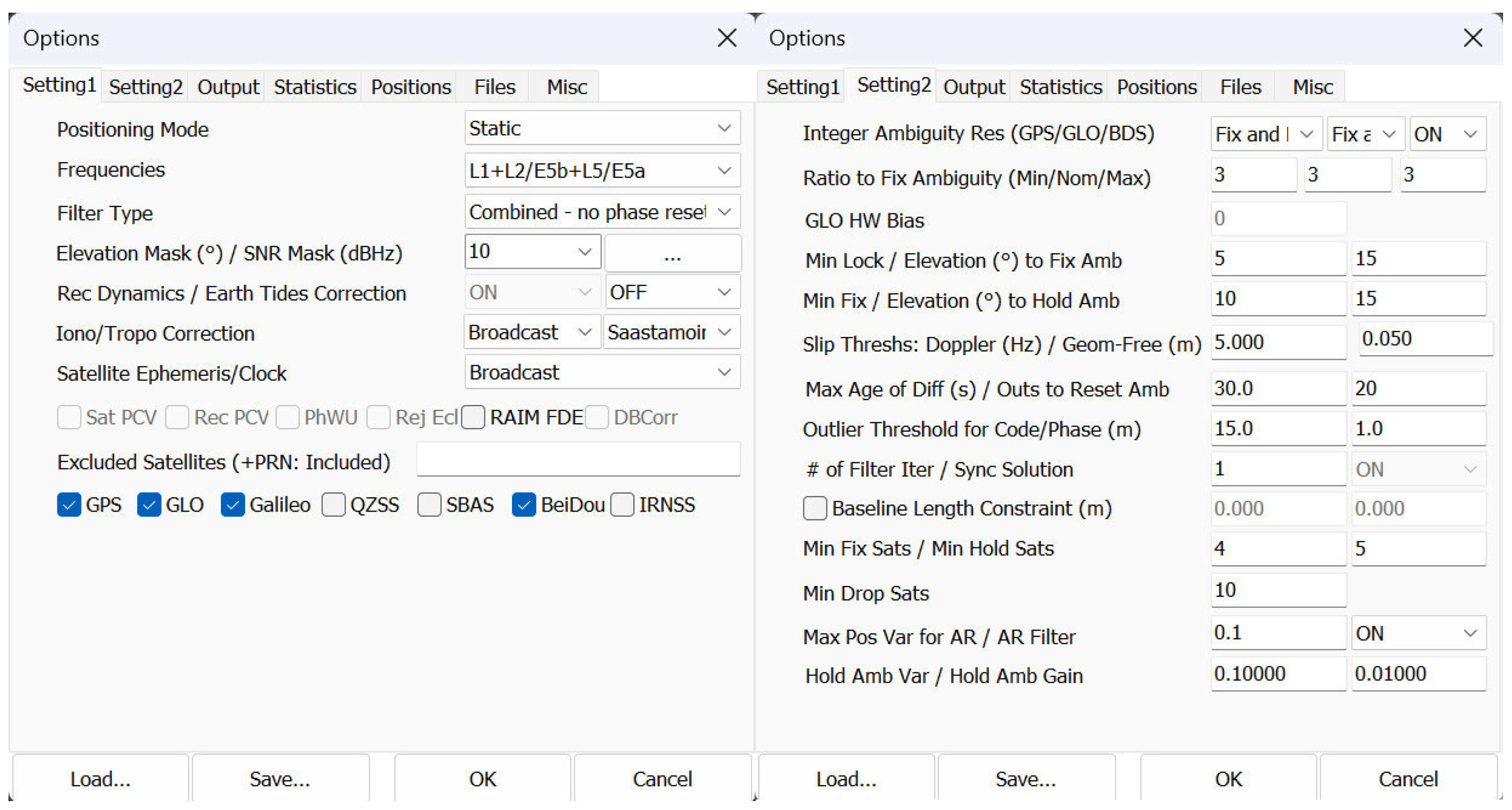Uncheck the GPS constellation checkbox
The image size is (1512, 810).
click(69, 505)
